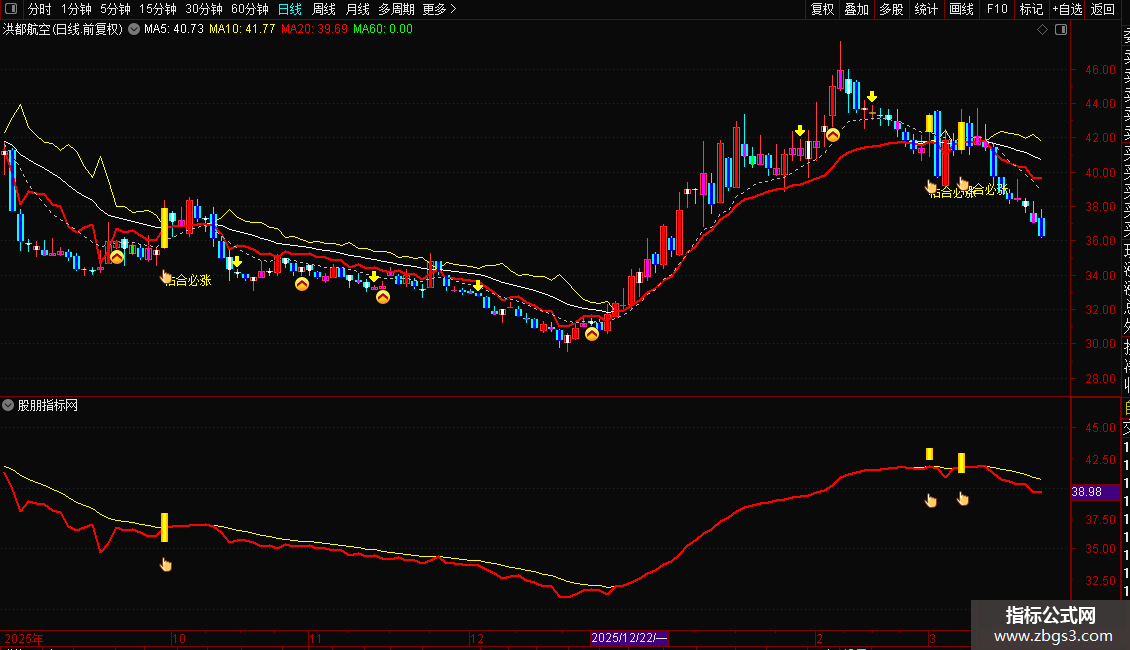1130x650 pixels.
Task: Toggle the panel layout icon at chart top-right
Action: click(x=1061, y=30)
